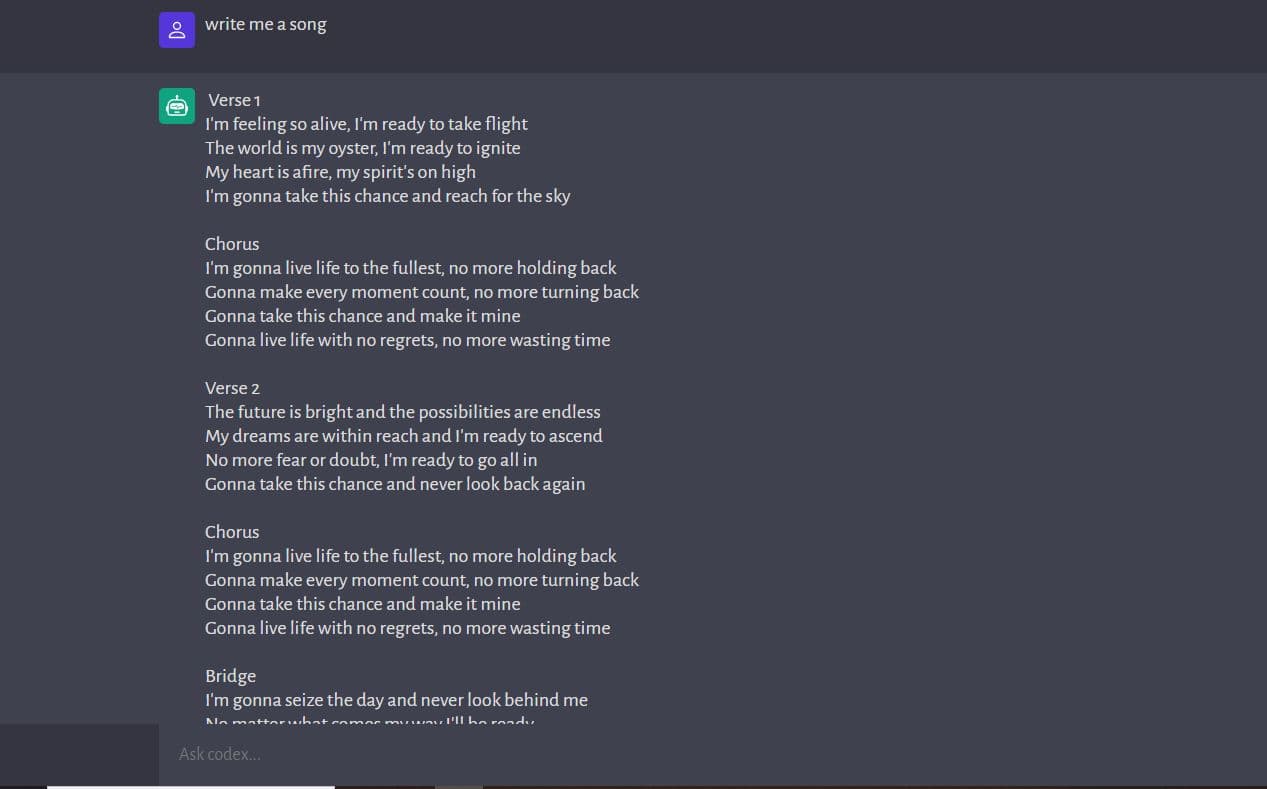Click the purple user avatar icon
This screenshot has width=1267, height=789.
pyautogui.click(x=177, y=30)
